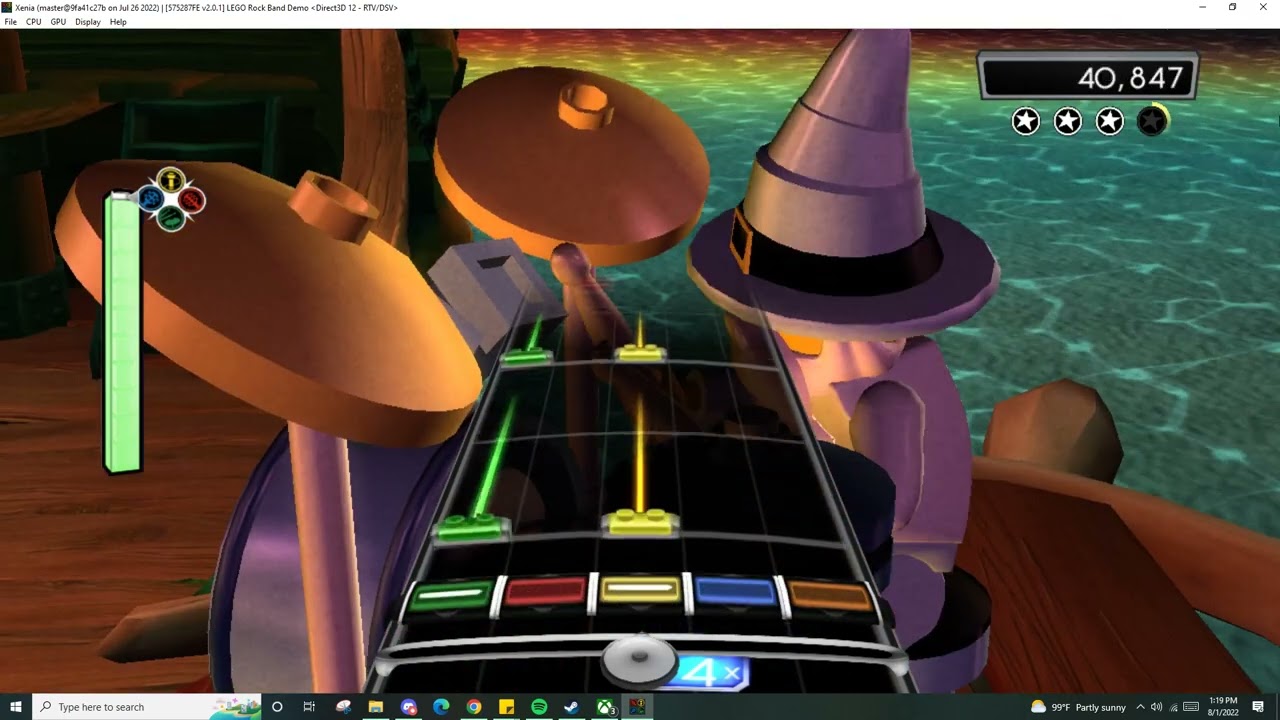Click the first filled star rating

(x=1025, y=122)
